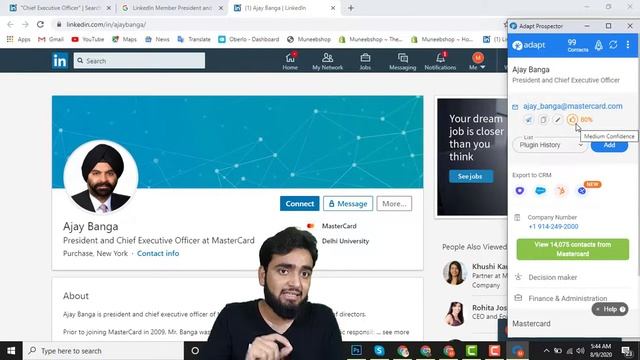Open Translate bookmark
The width and height of the screenshot is (640, 360).
click(x=194, y=39)
